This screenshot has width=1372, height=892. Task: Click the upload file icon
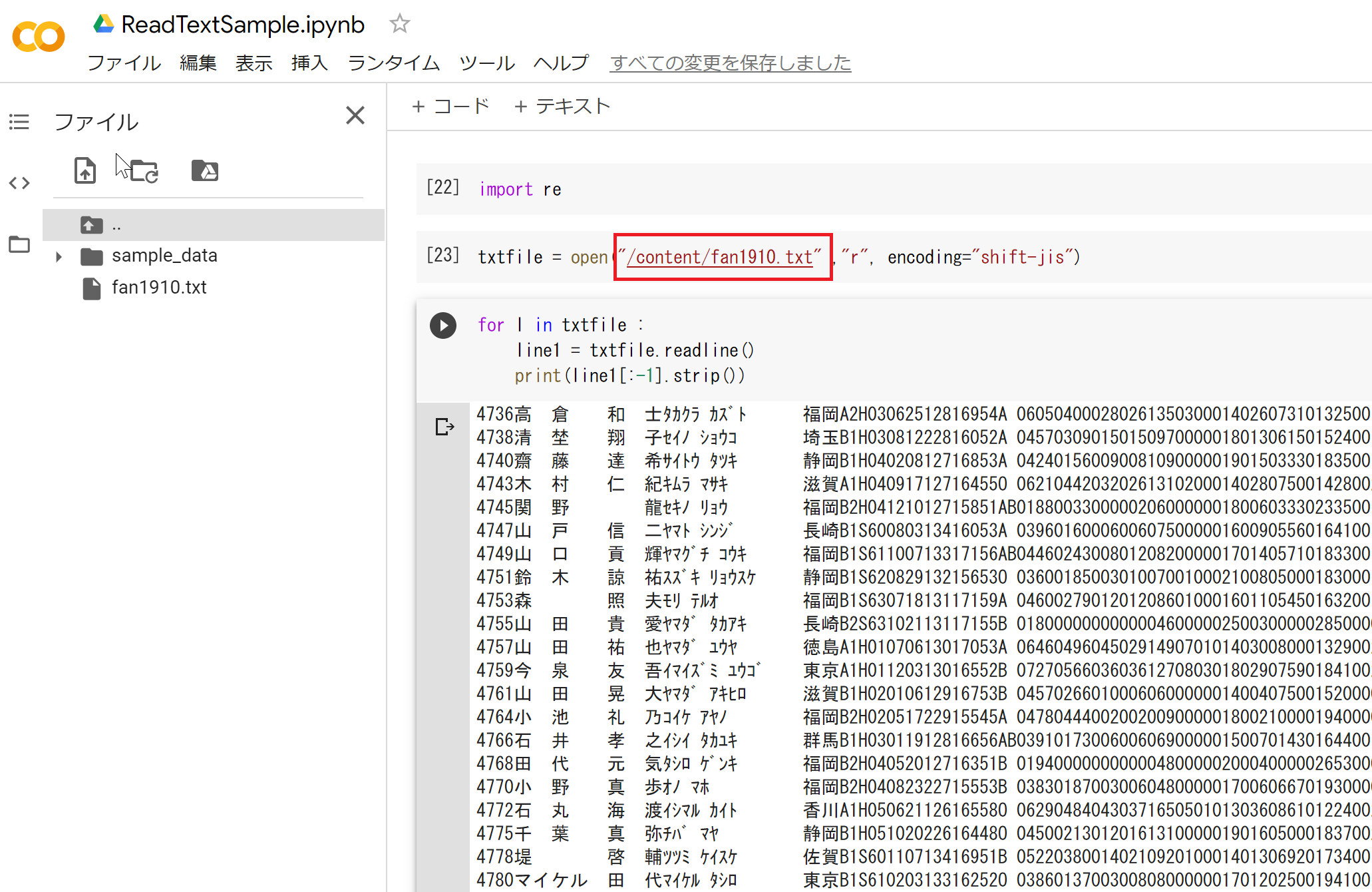coord(85,170)
